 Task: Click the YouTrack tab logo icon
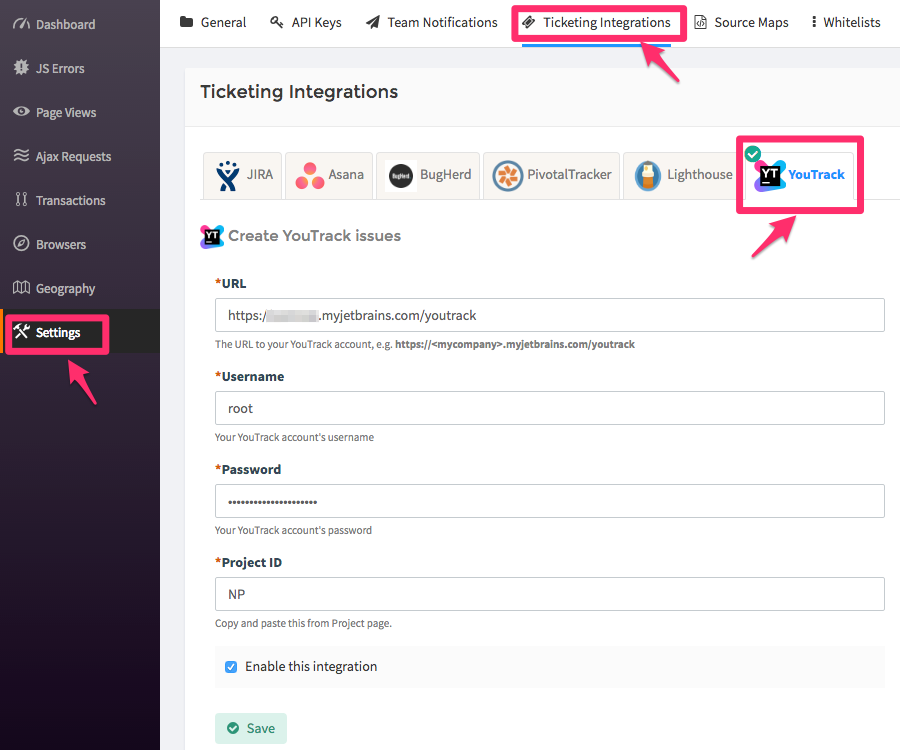(x=769, y=176)
